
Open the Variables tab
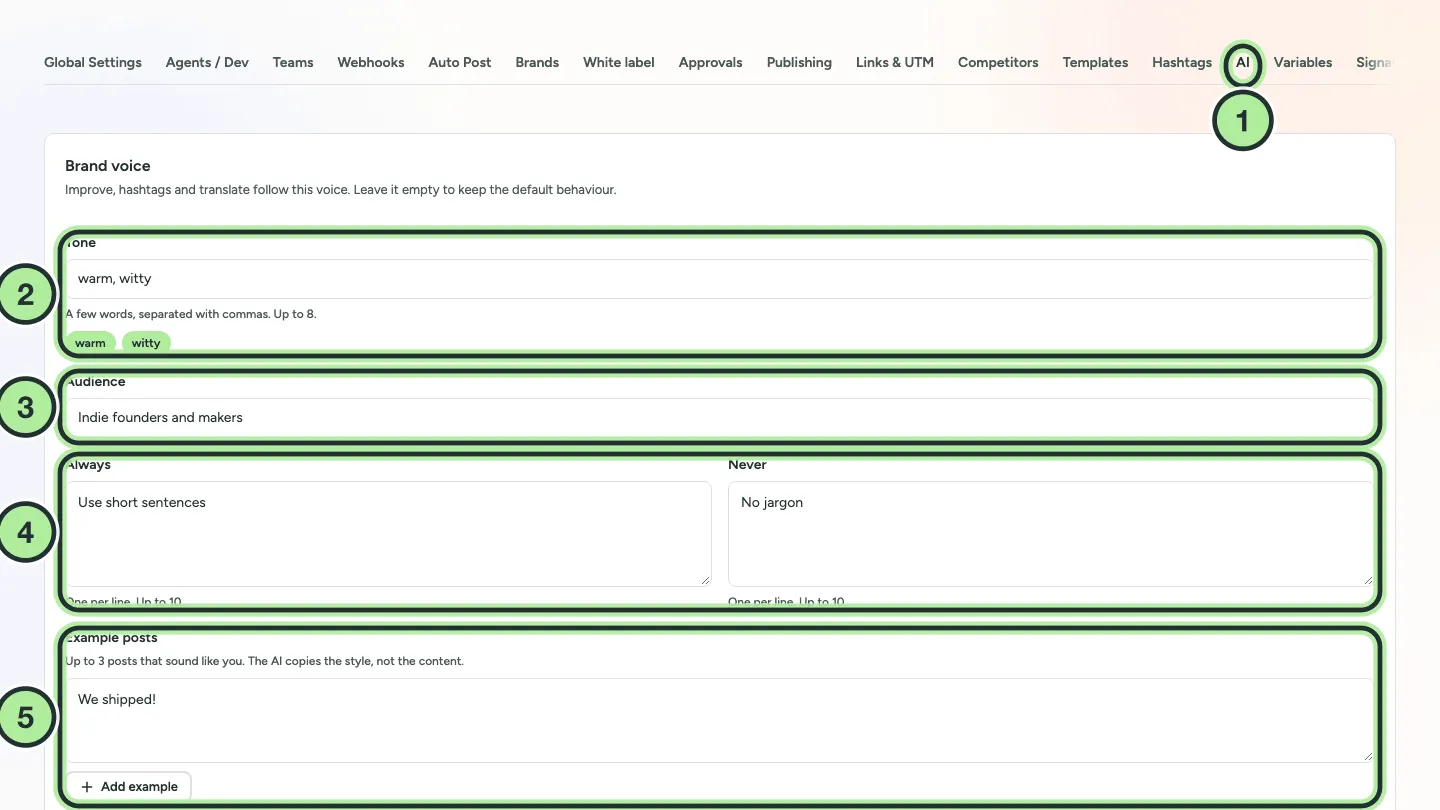[1303, 62]
